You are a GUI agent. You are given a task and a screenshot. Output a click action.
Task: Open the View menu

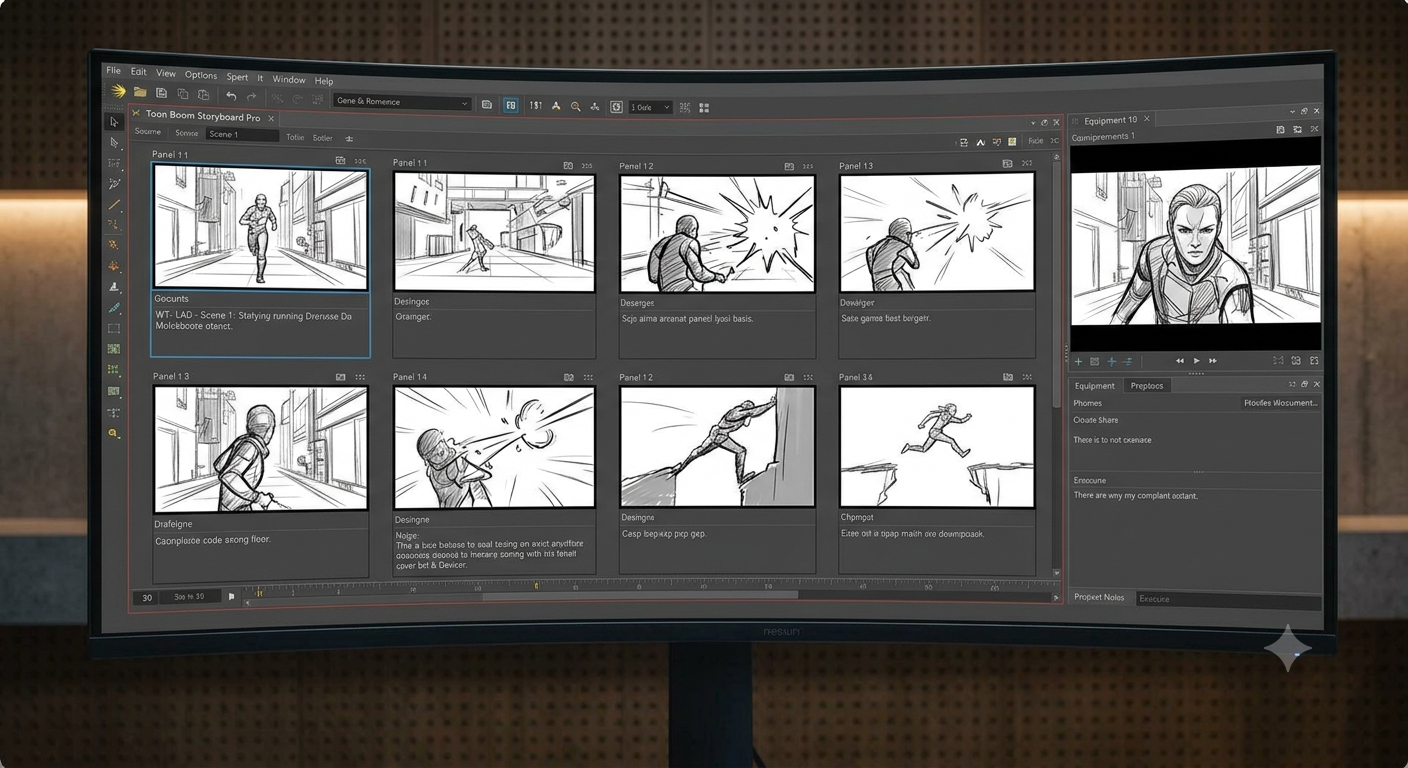coord(166,73)
